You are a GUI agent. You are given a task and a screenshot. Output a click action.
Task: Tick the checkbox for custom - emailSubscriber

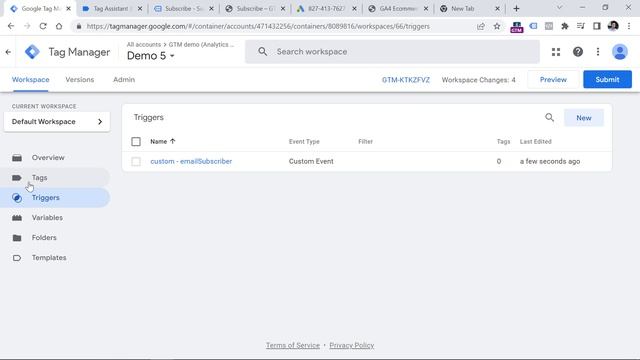pos(136,161)
